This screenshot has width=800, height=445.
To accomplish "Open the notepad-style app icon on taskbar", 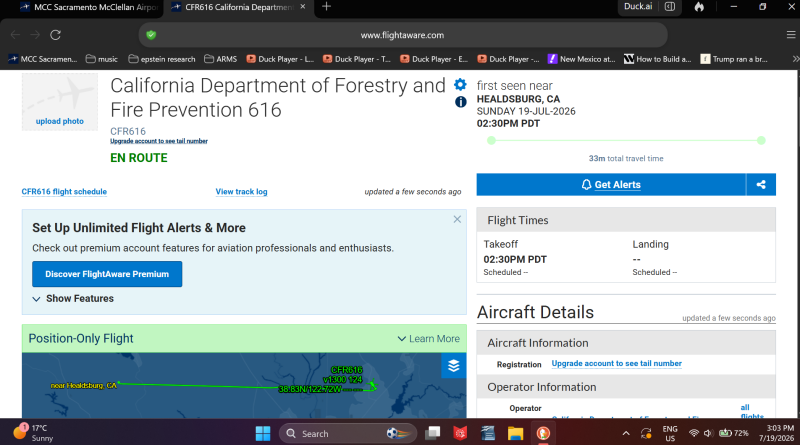I will pos(488,433).
